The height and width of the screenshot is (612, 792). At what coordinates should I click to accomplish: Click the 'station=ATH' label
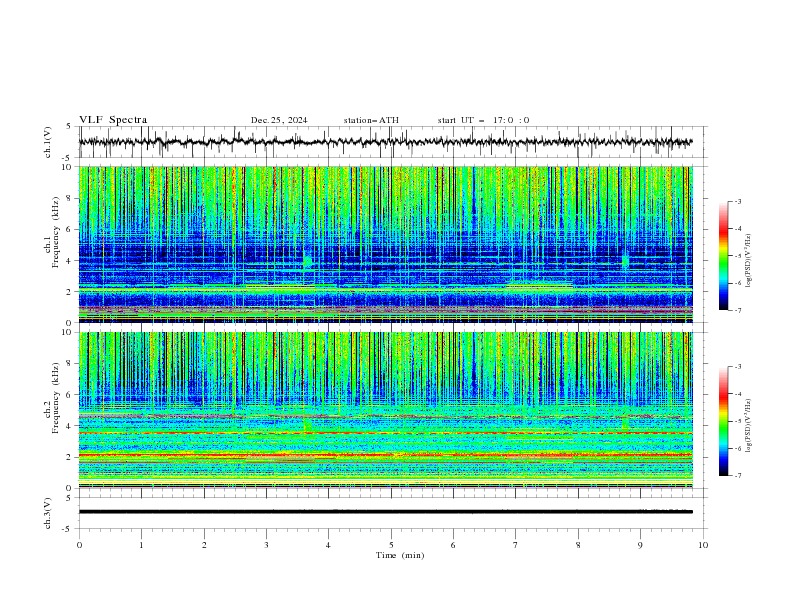pos(371,120)
